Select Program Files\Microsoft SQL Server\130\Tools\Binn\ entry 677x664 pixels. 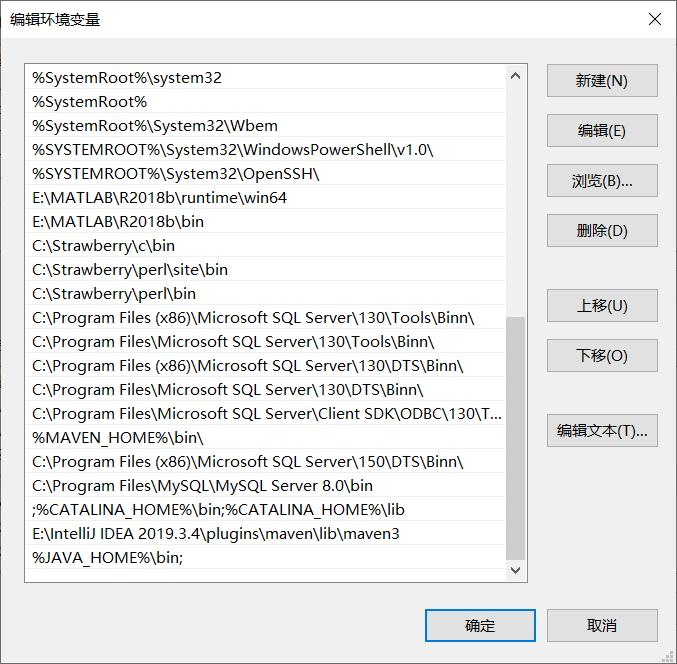265,341
